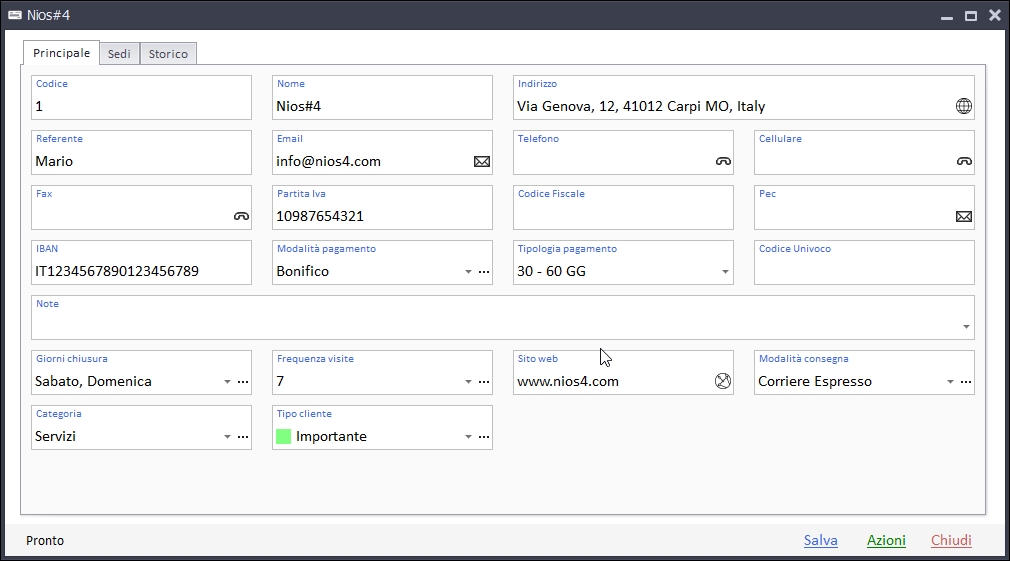Click the phone icon in Telefono field
The height and width of the screenshot is (561, 1010).
tap(723, 161)
